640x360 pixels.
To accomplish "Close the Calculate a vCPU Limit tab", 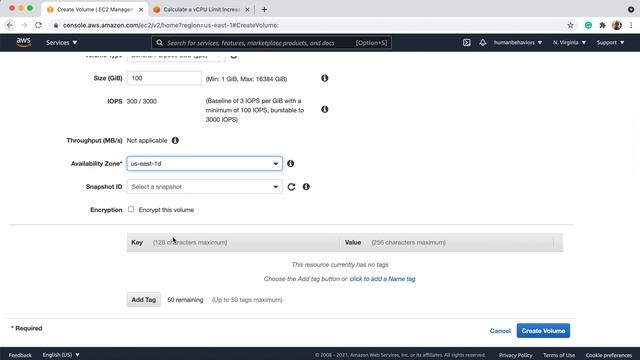I will (x=247, y=9).
